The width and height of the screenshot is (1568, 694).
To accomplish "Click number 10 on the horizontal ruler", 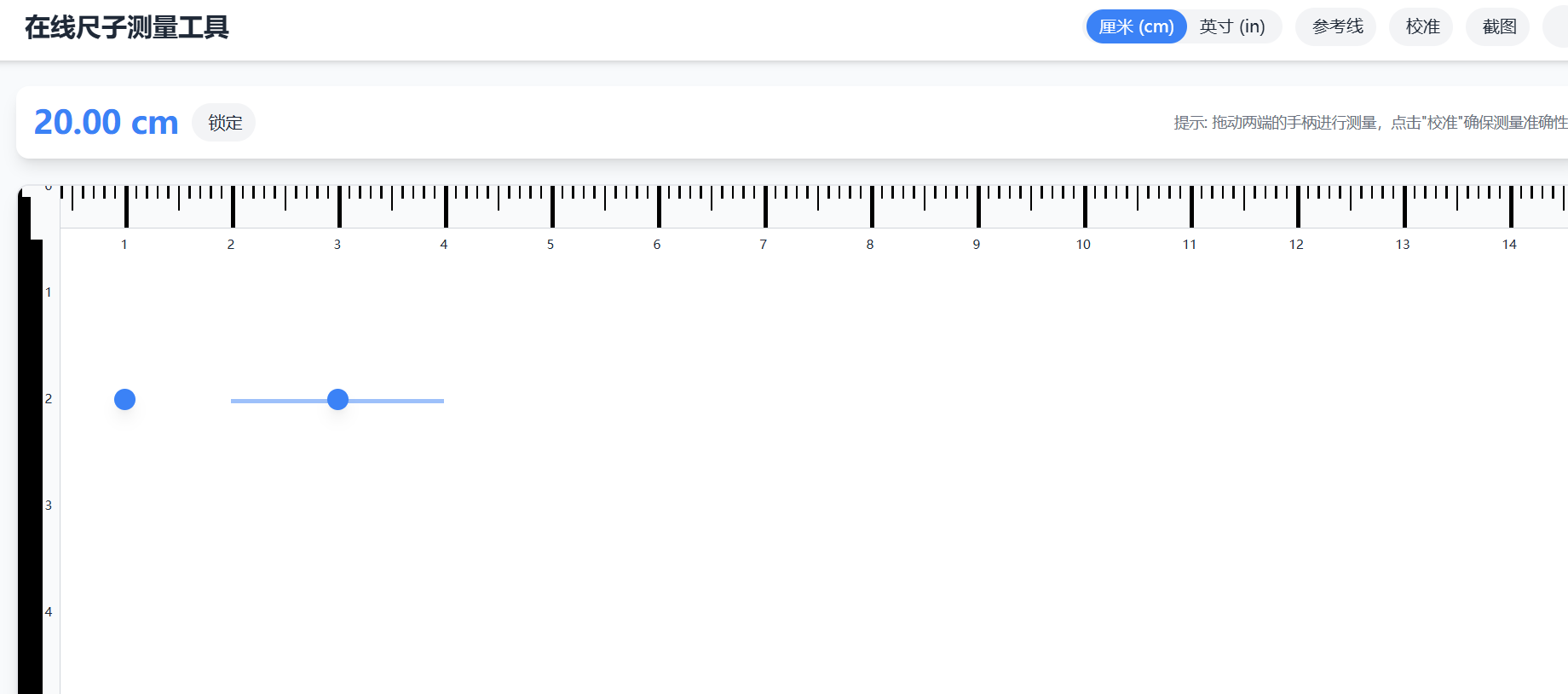I will pyautogui.click(x=1083, y=245).
